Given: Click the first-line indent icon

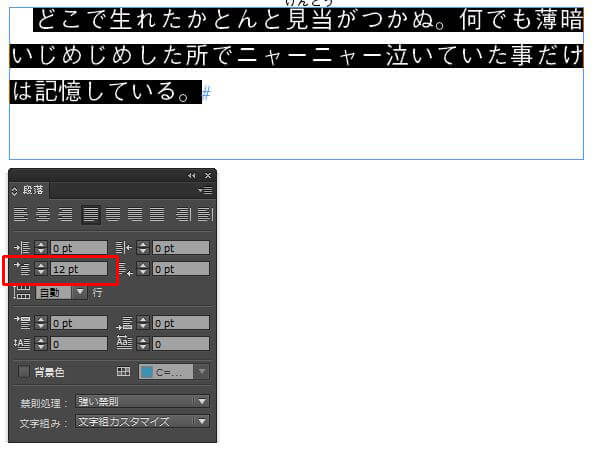Looking at the screenshot, I should click(22, 269).
